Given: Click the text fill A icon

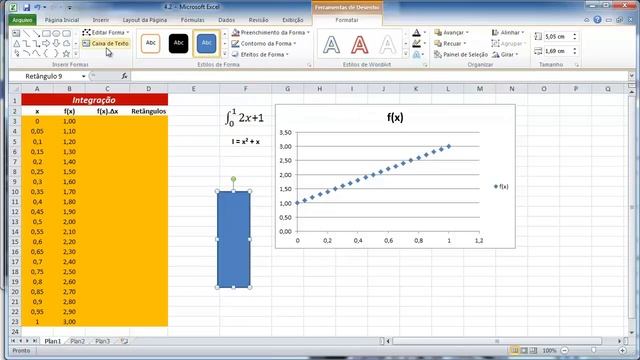Looking at the screenshot, I should coord(416,33).
